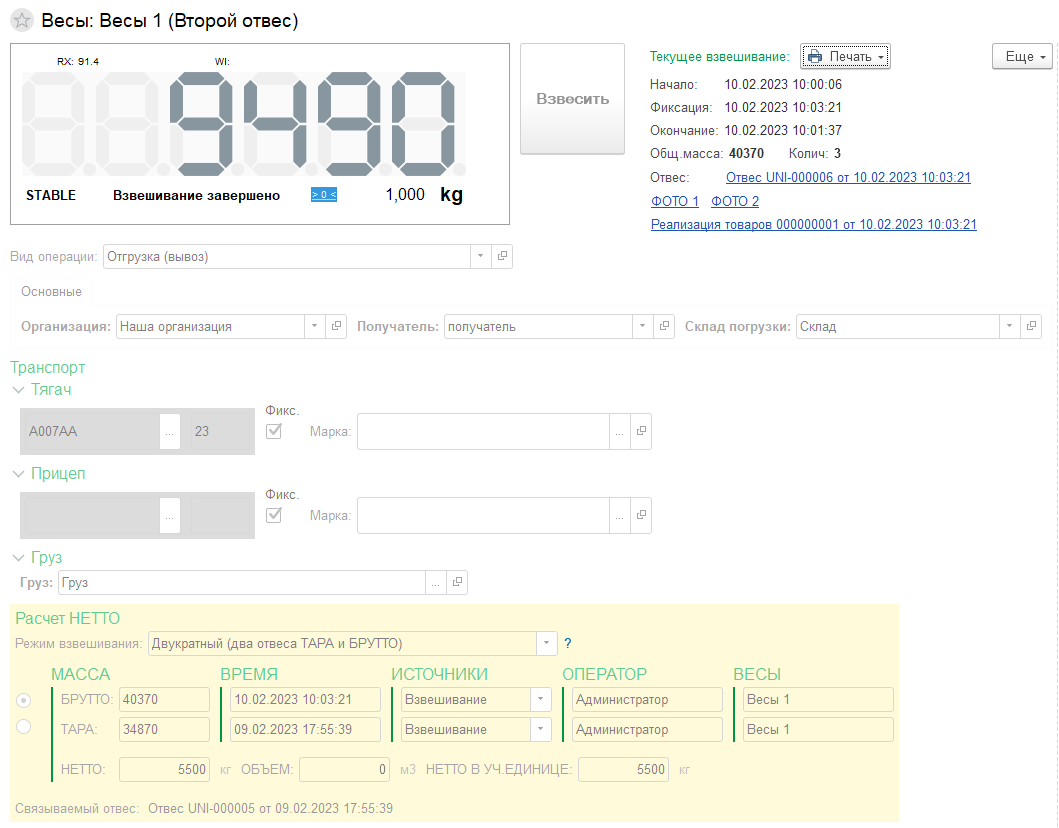Click open icon beside Склад погрузки field
This screenshot has height=828, width=1059.
coord(1031,326)
